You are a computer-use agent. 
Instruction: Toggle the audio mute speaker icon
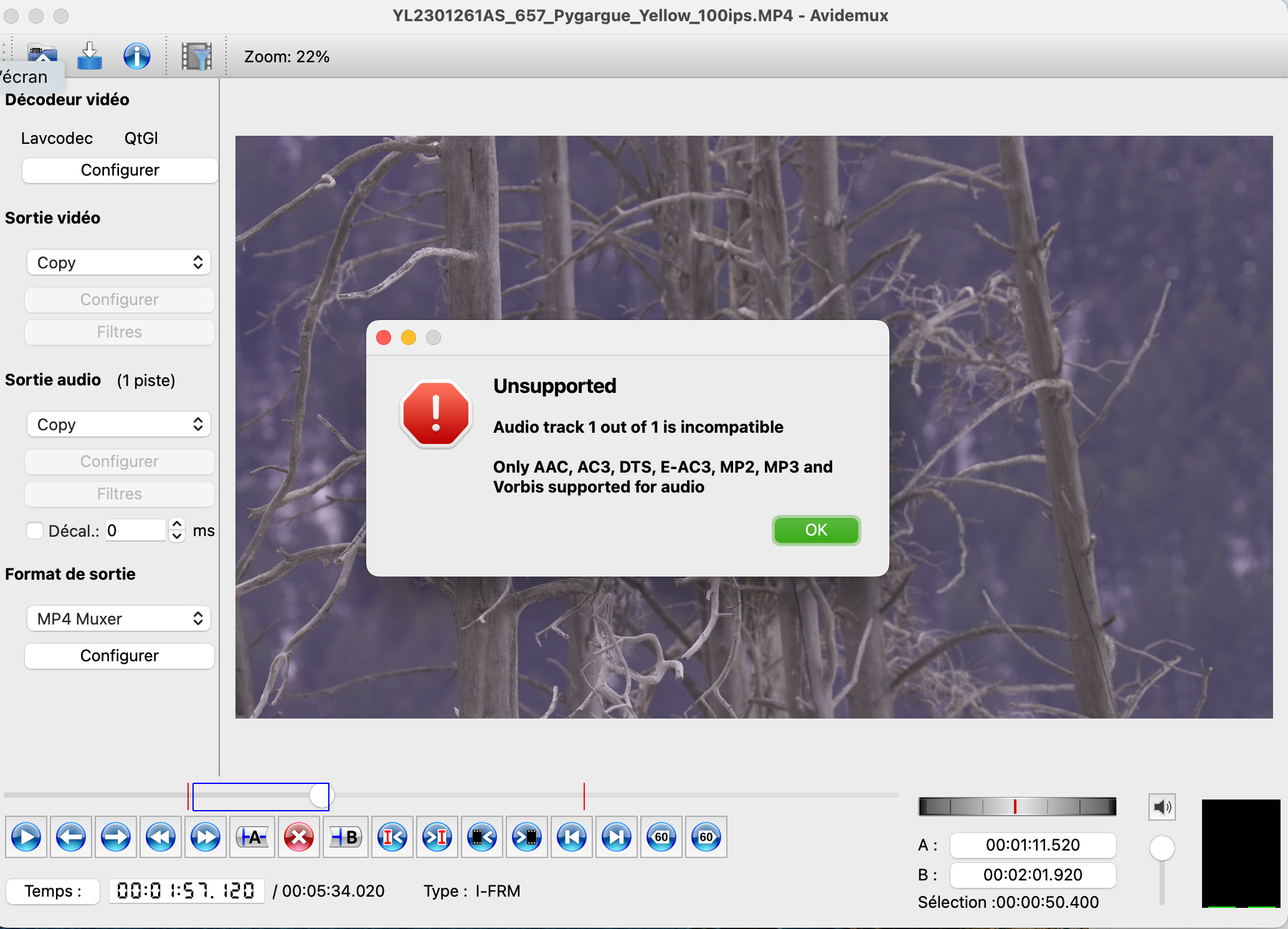click(1162, 808)
